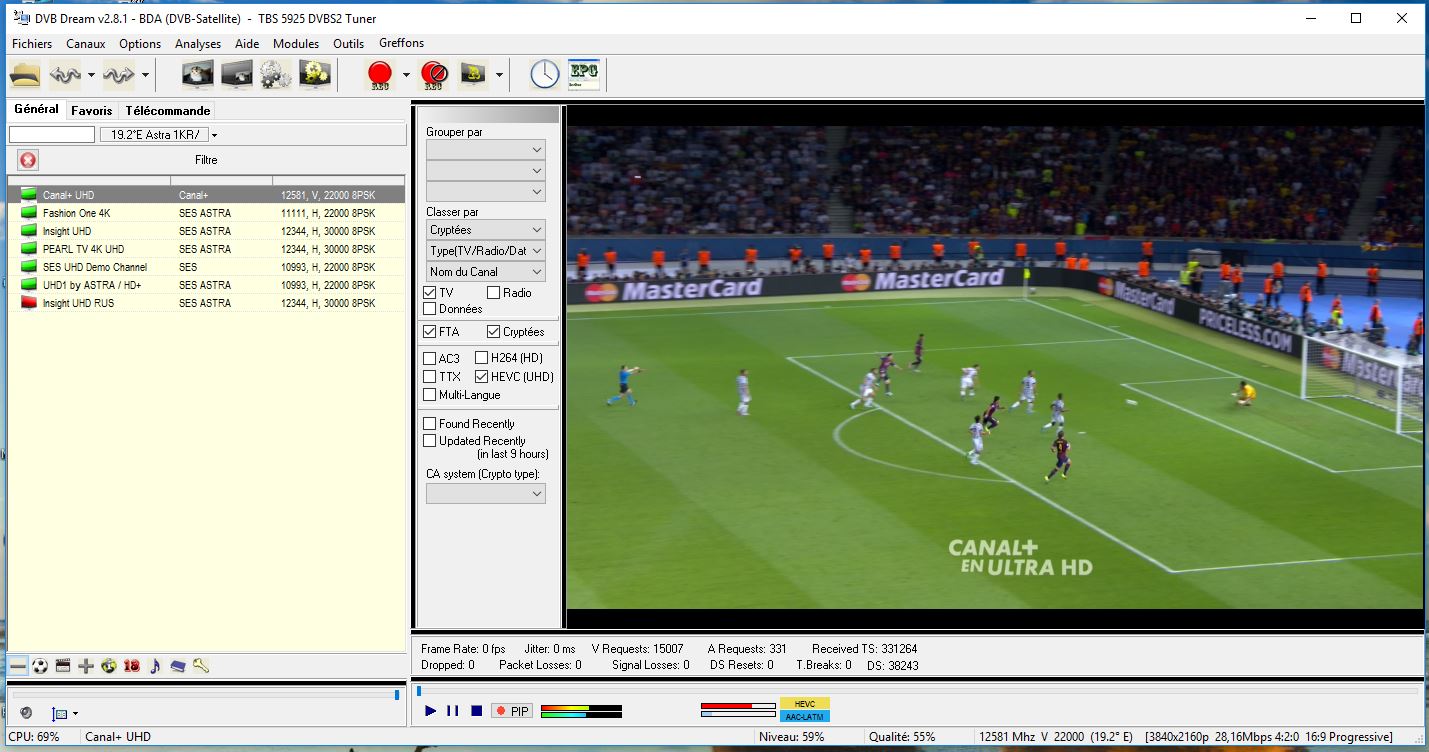The image size is (1429, 752).
Task: Click the gray plus category icon
Action: (x=86, y=665)
